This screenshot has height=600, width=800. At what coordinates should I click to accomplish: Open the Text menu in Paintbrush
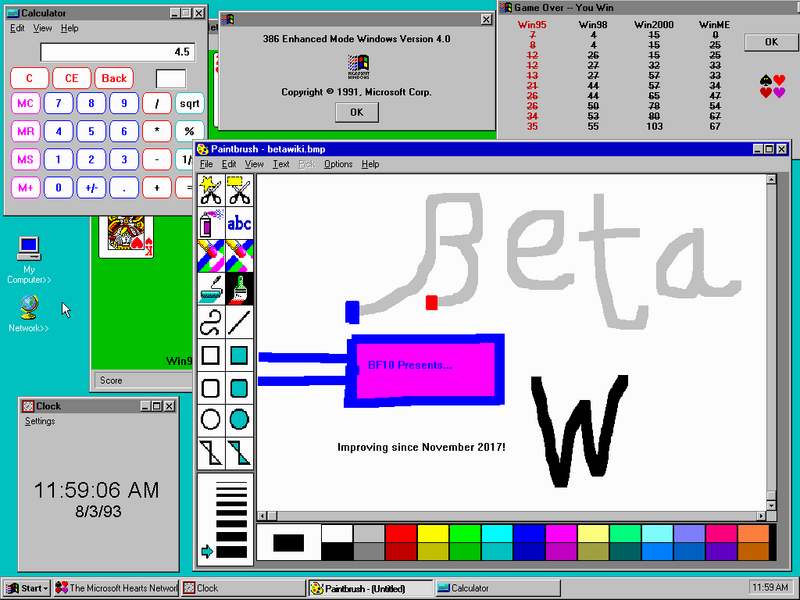[x=281, y=164]
